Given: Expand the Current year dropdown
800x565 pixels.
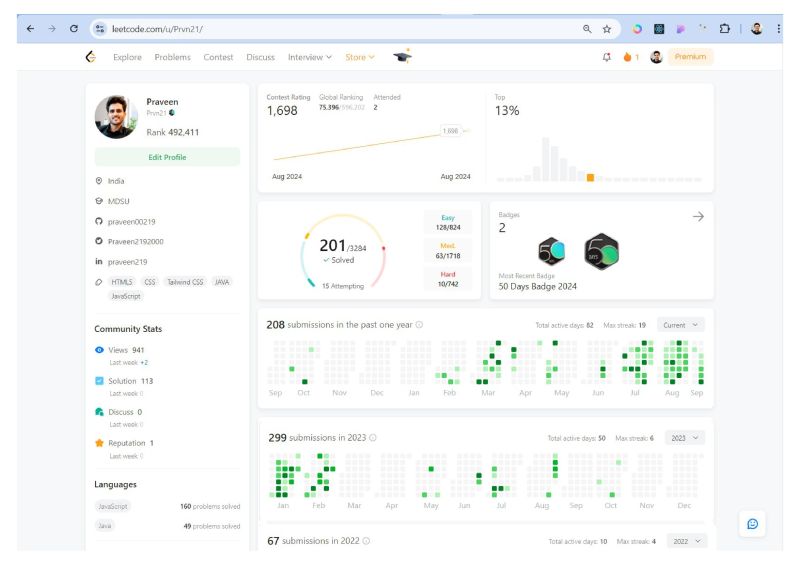Looking at the screenshot, I should (680, 325).
